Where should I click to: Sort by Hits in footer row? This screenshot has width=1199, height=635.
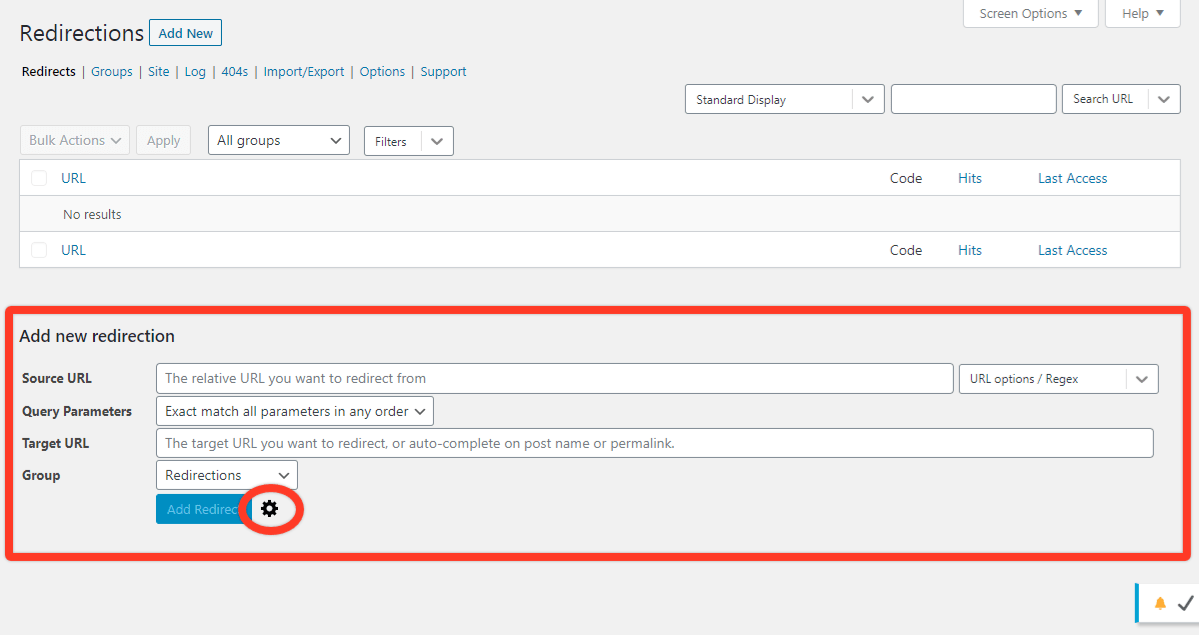pos(970,250)
